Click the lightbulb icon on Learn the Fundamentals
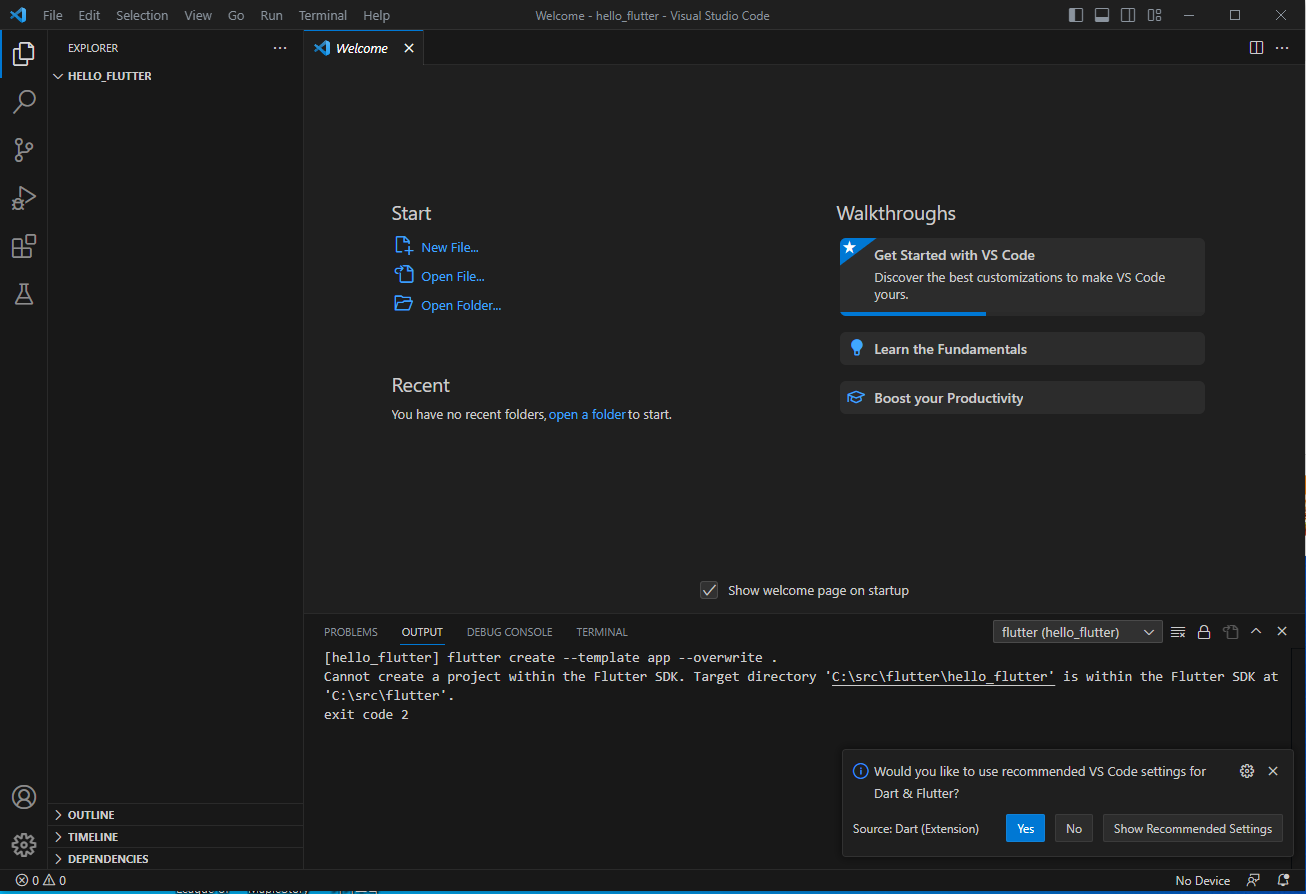Screen dimensions: 1306x894 point(856,348)
